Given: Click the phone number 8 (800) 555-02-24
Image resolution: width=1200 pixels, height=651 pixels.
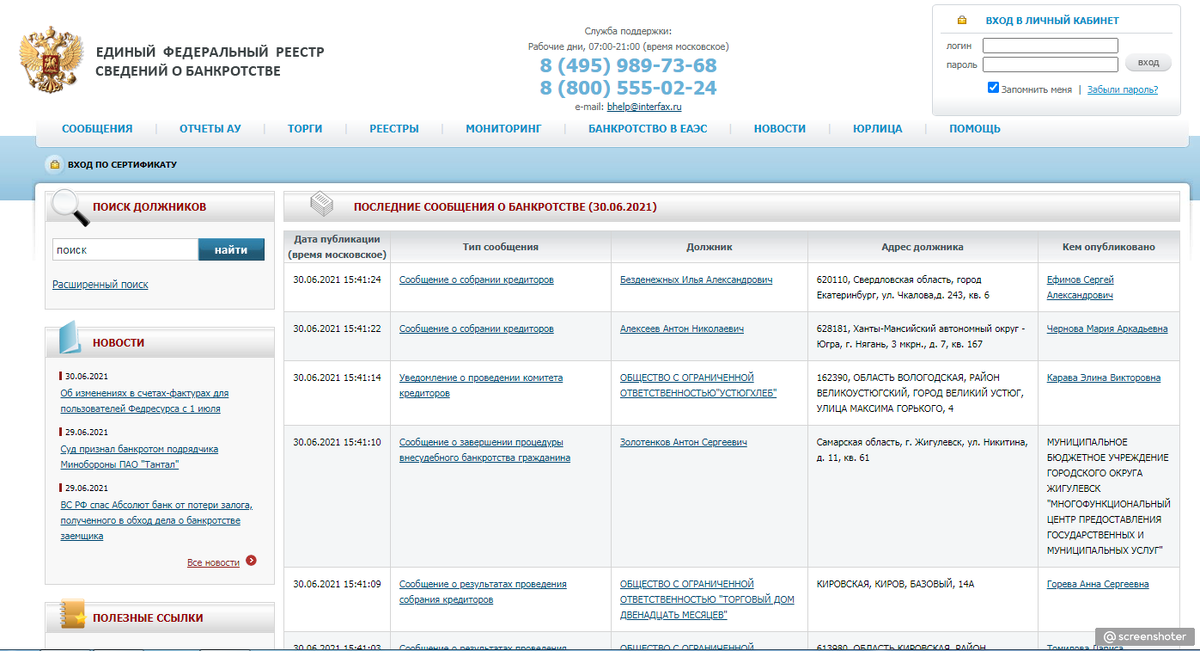Looking at the screenshot, I should tap(628, 88).
